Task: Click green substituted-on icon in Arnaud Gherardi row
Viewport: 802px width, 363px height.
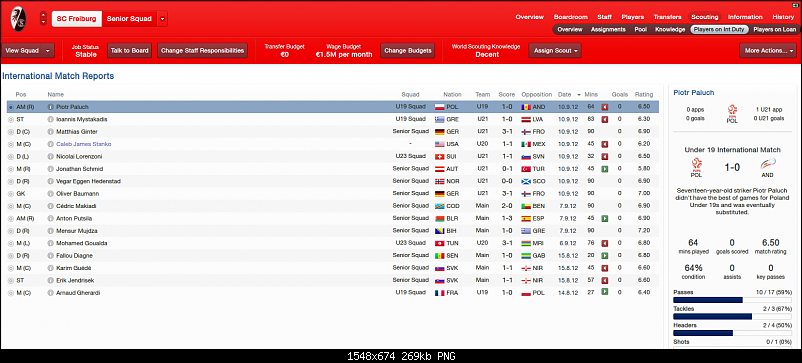Action: [x=604, y=292]
